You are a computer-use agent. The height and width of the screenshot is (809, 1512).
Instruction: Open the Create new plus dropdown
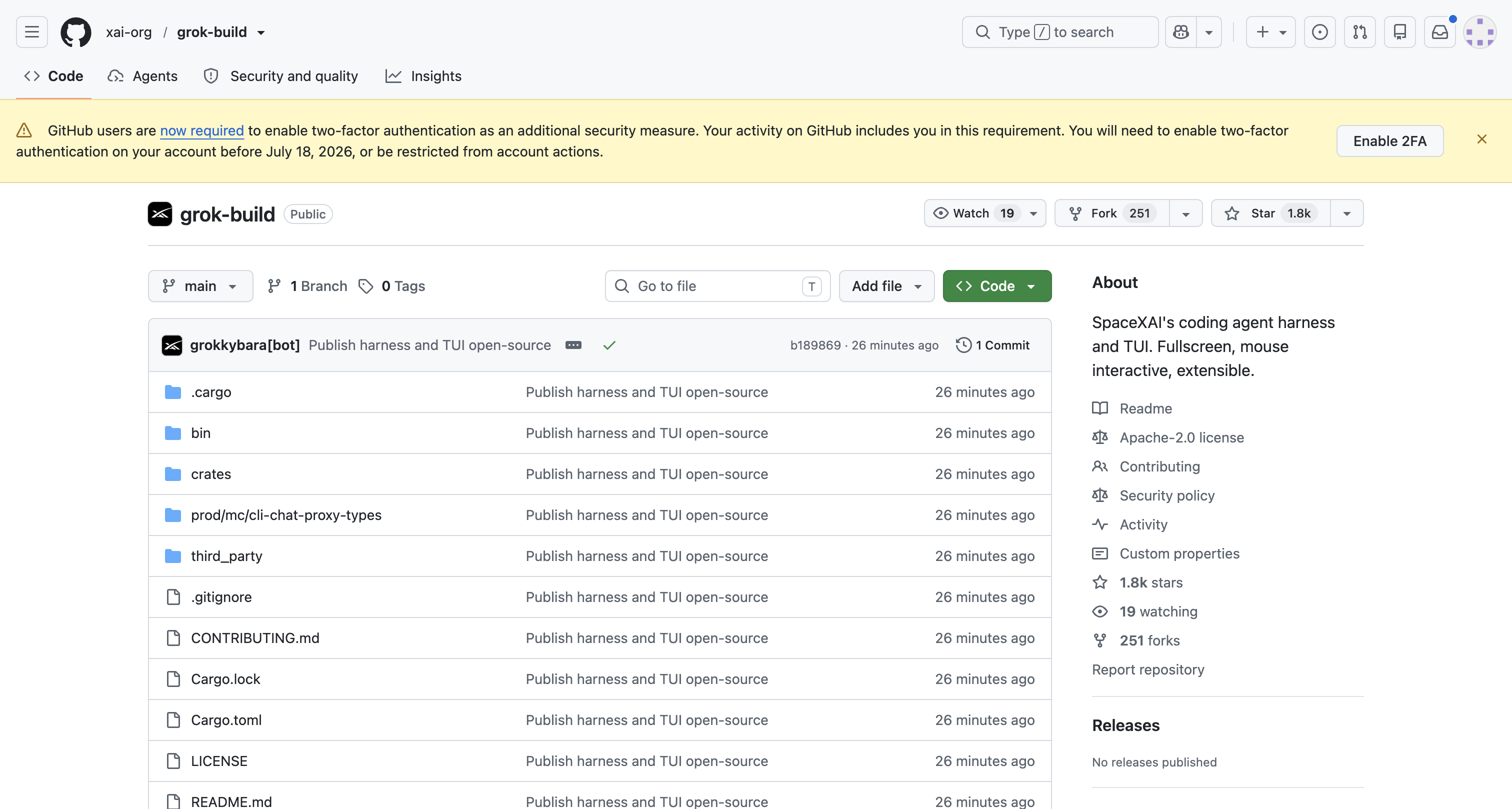click(x=1270, y=31)
